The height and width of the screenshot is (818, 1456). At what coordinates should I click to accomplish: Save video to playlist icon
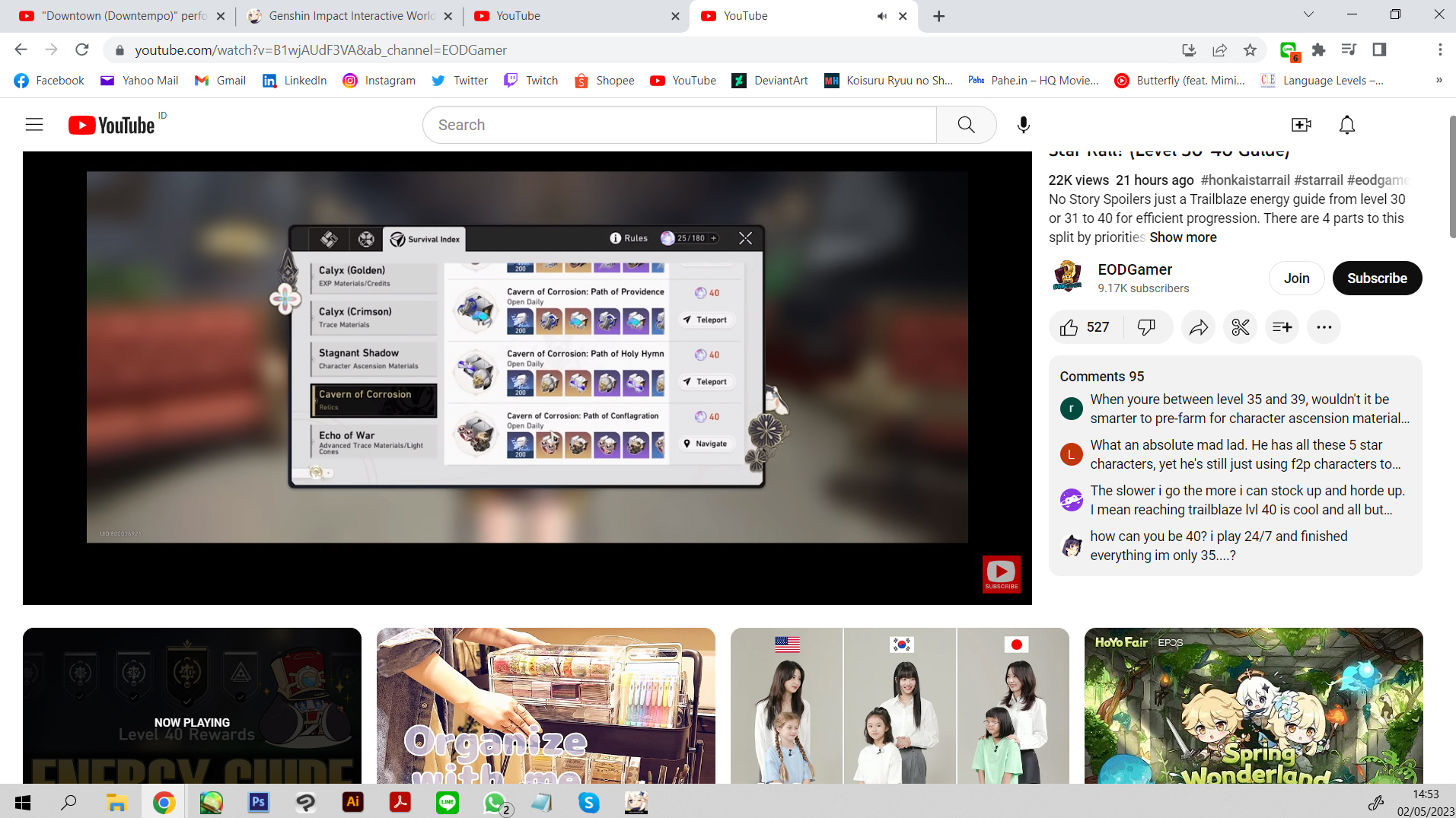[1282, 327]
